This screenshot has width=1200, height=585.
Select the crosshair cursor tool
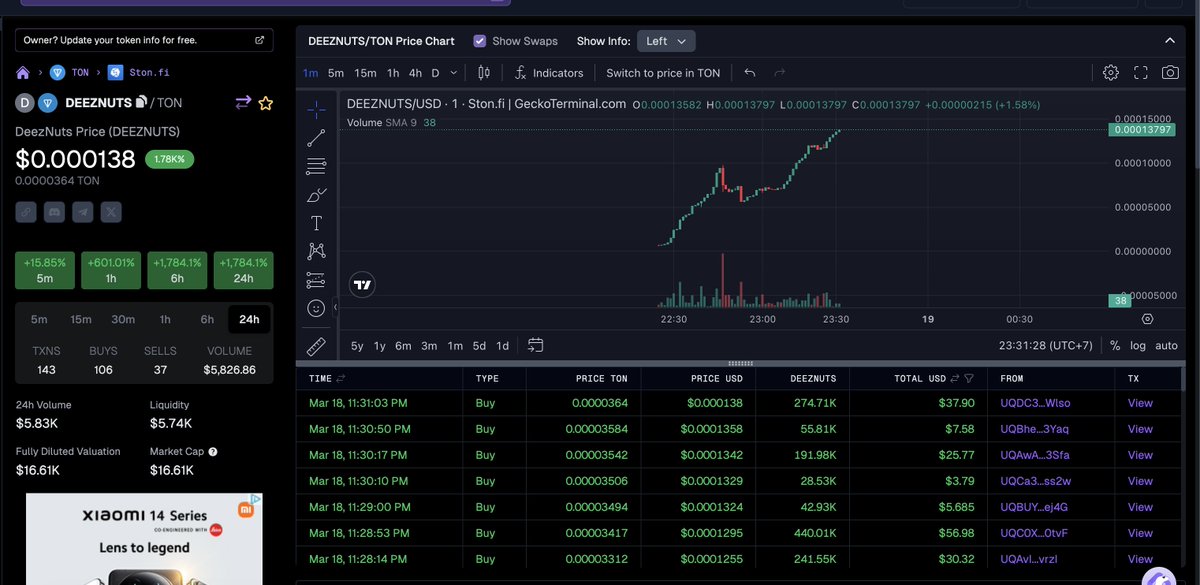coord(316,109)
